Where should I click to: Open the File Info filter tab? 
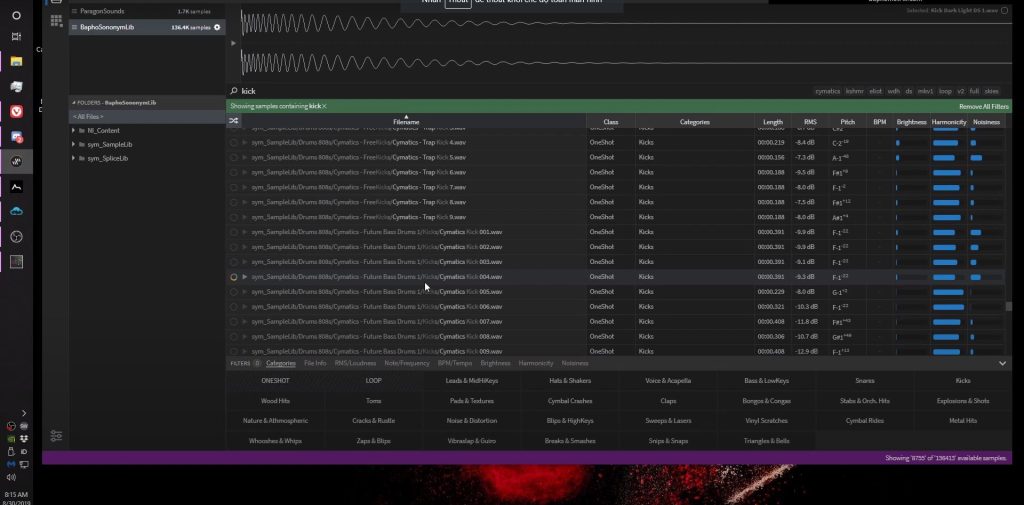point(315,363)
